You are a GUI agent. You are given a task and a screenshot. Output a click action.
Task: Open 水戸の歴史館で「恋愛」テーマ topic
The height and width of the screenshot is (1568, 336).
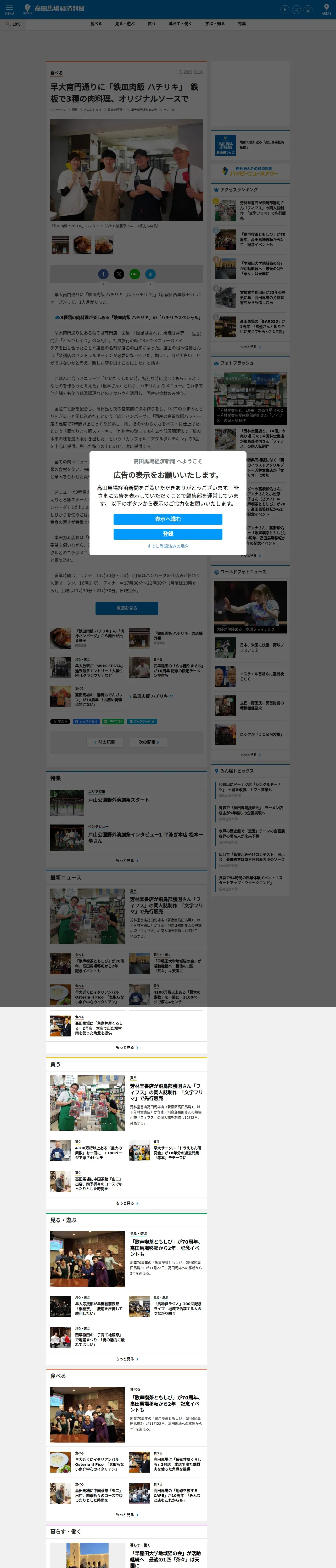point(251,836)
